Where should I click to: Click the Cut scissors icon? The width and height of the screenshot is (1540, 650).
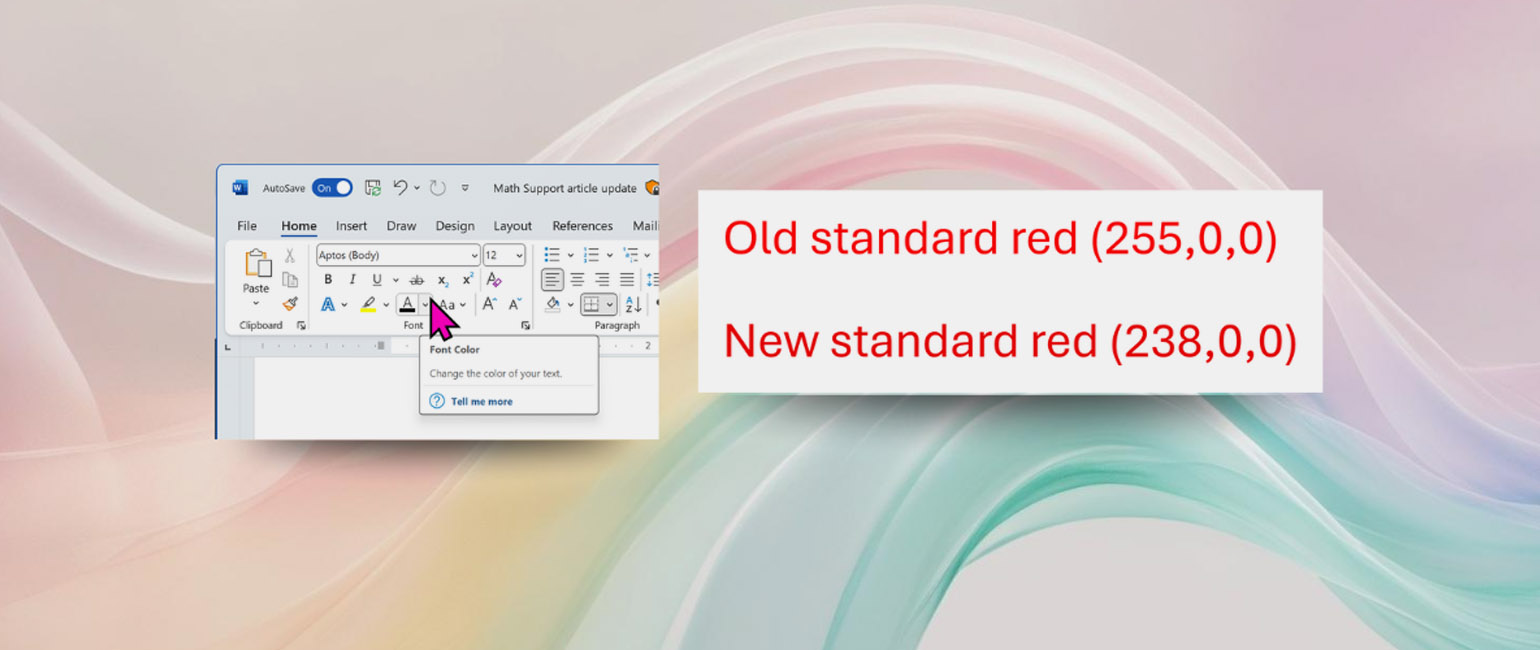click(290, 256)
